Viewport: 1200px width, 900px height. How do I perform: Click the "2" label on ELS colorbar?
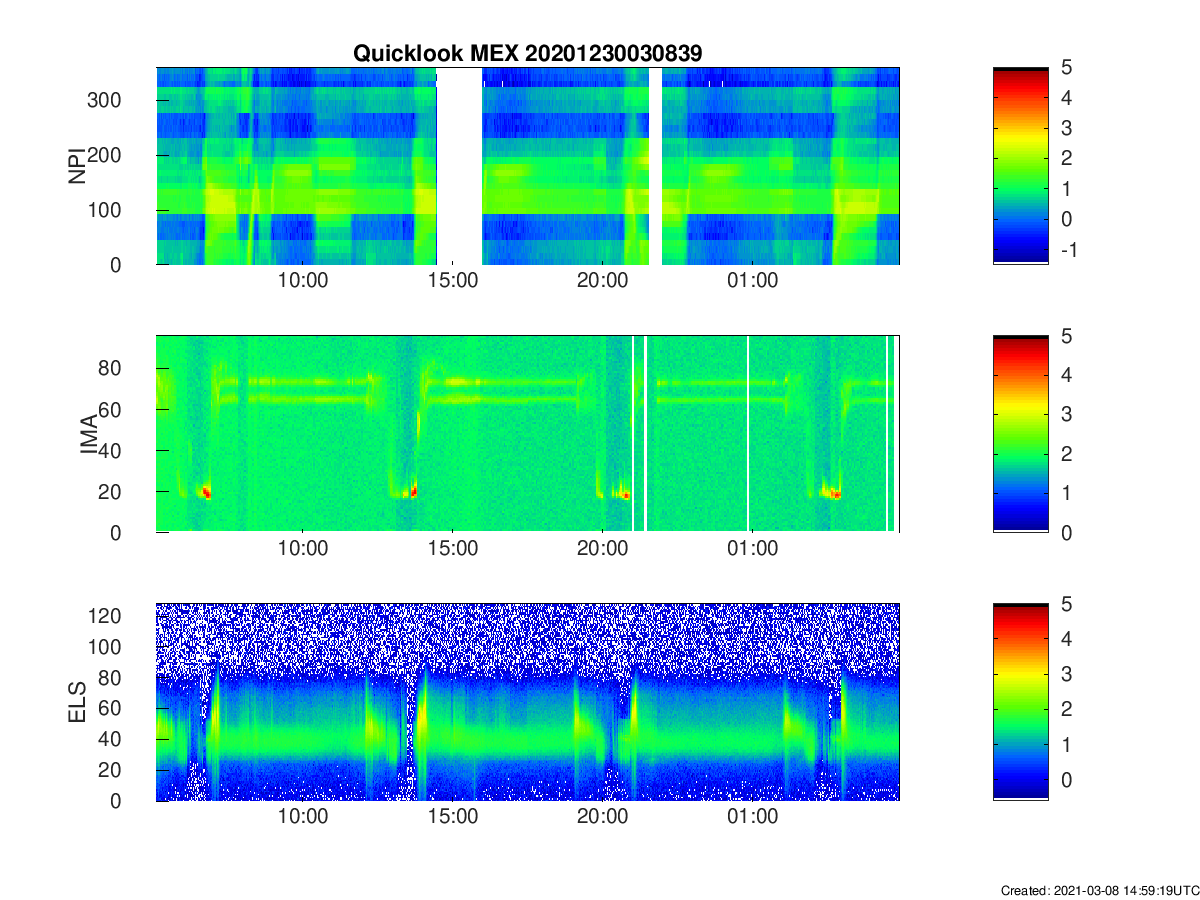1066,710
